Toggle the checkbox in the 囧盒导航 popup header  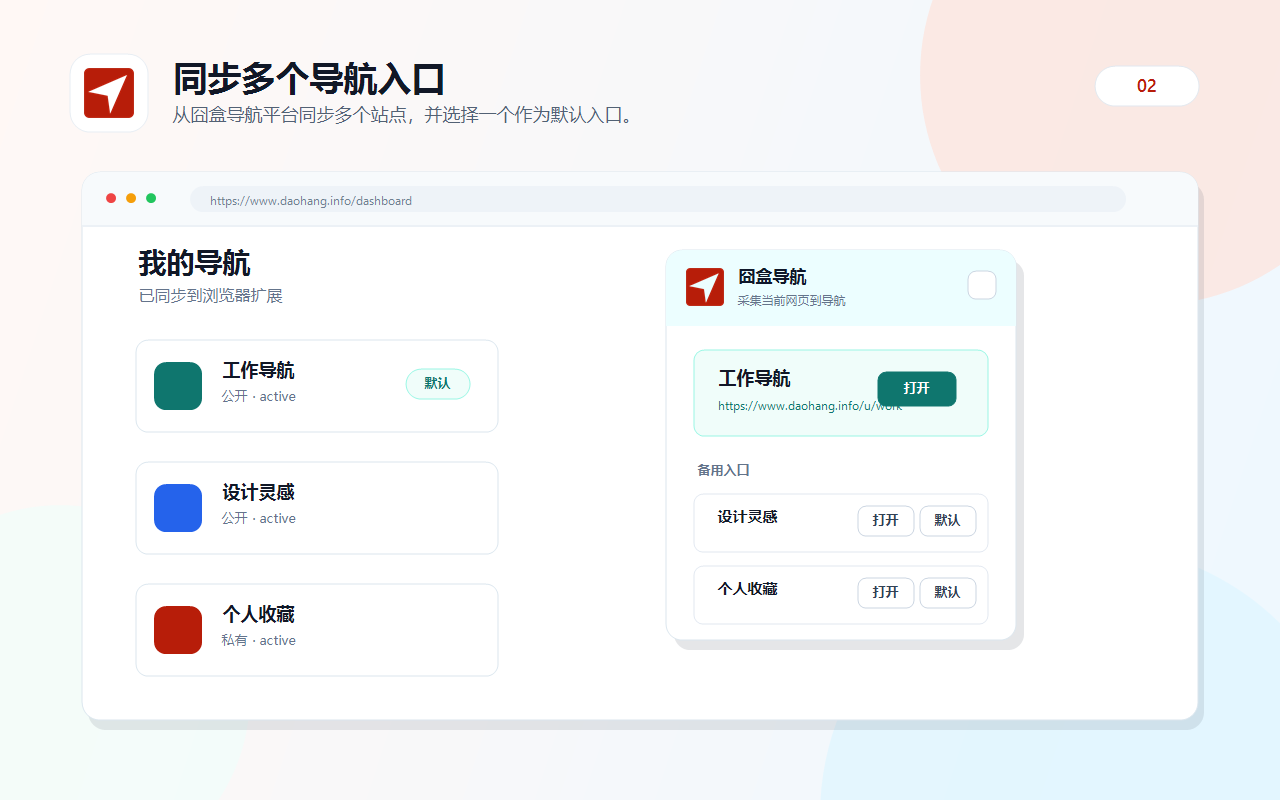982,285
